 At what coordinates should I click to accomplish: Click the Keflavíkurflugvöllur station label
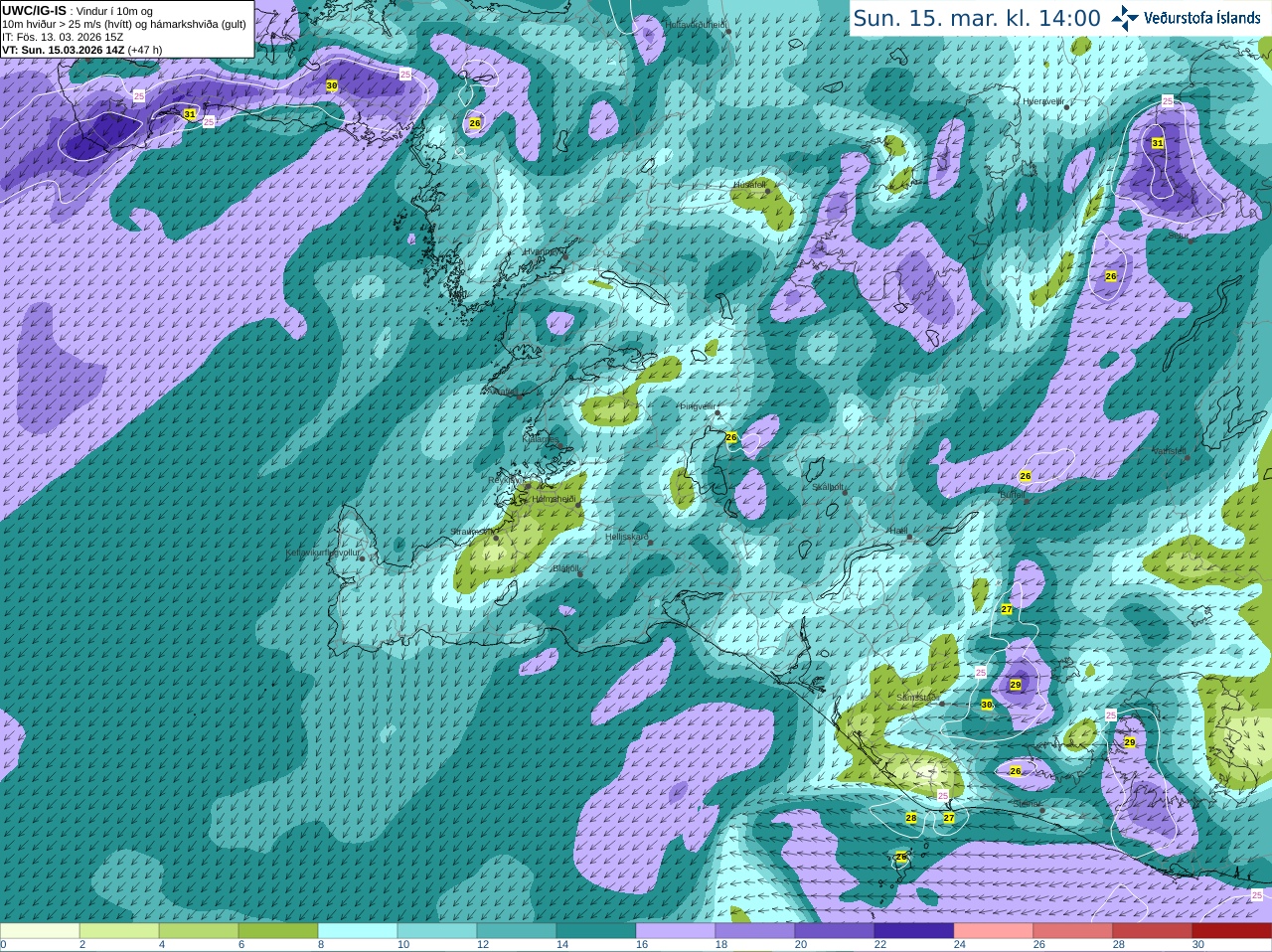click(x=322, y=552)
